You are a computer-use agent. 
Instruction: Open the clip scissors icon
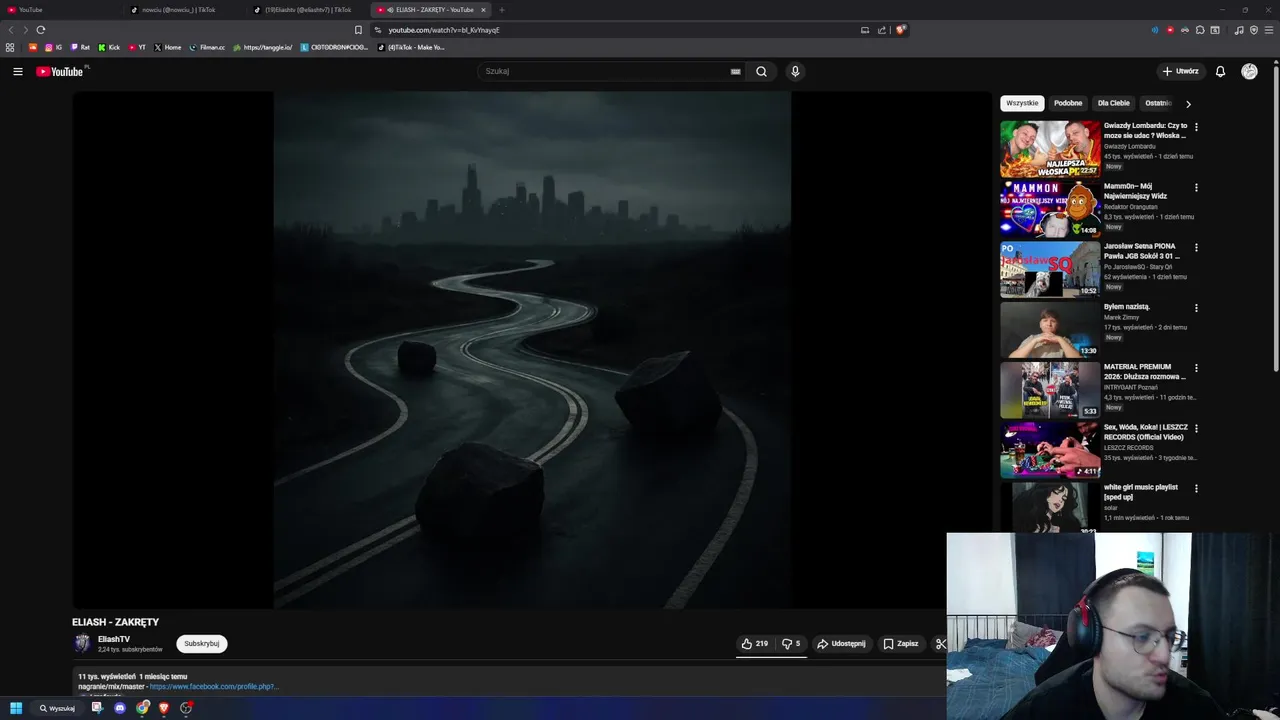(940, 644)
